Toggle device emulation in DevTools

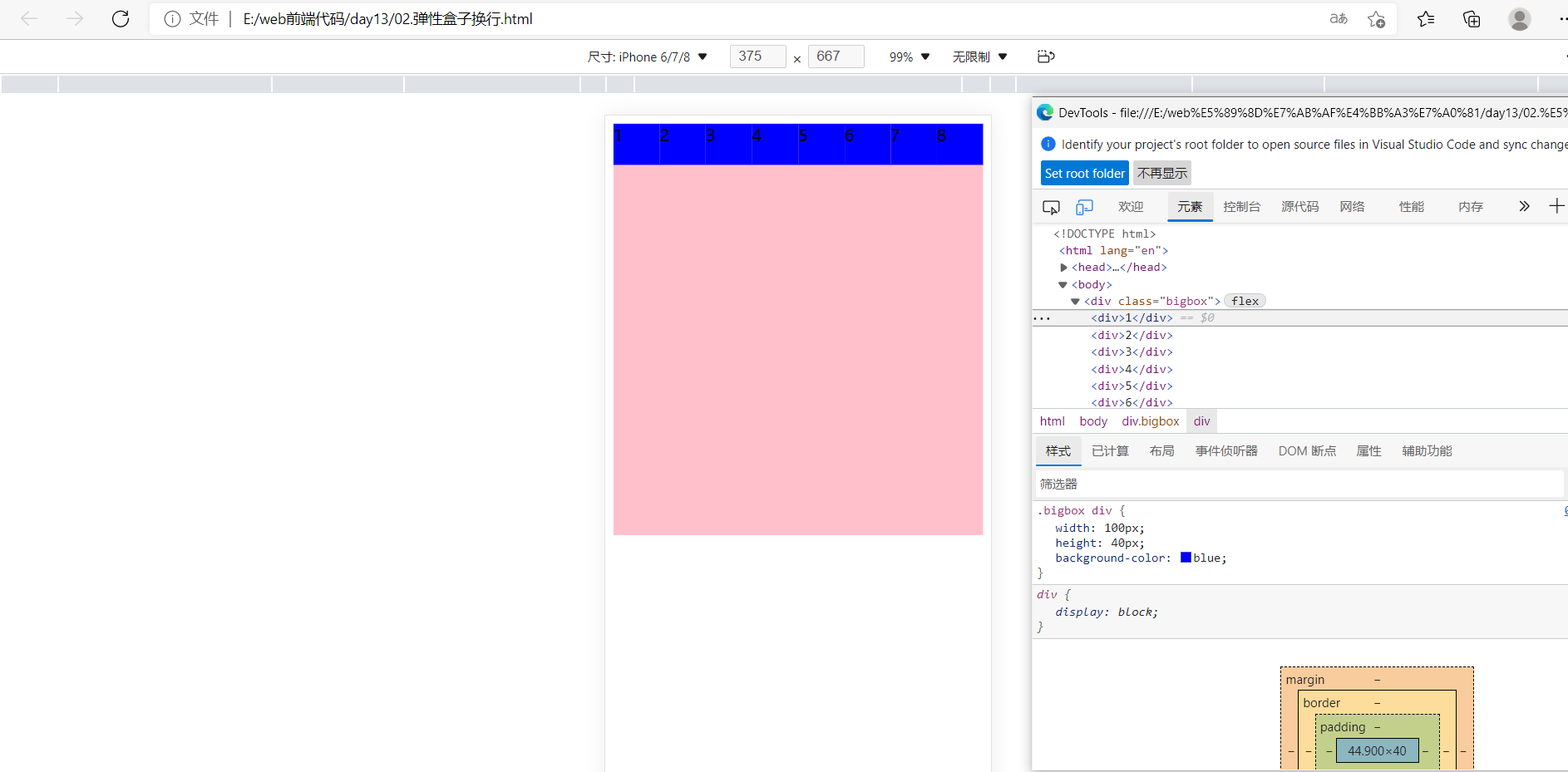[x=1084, y=207]
